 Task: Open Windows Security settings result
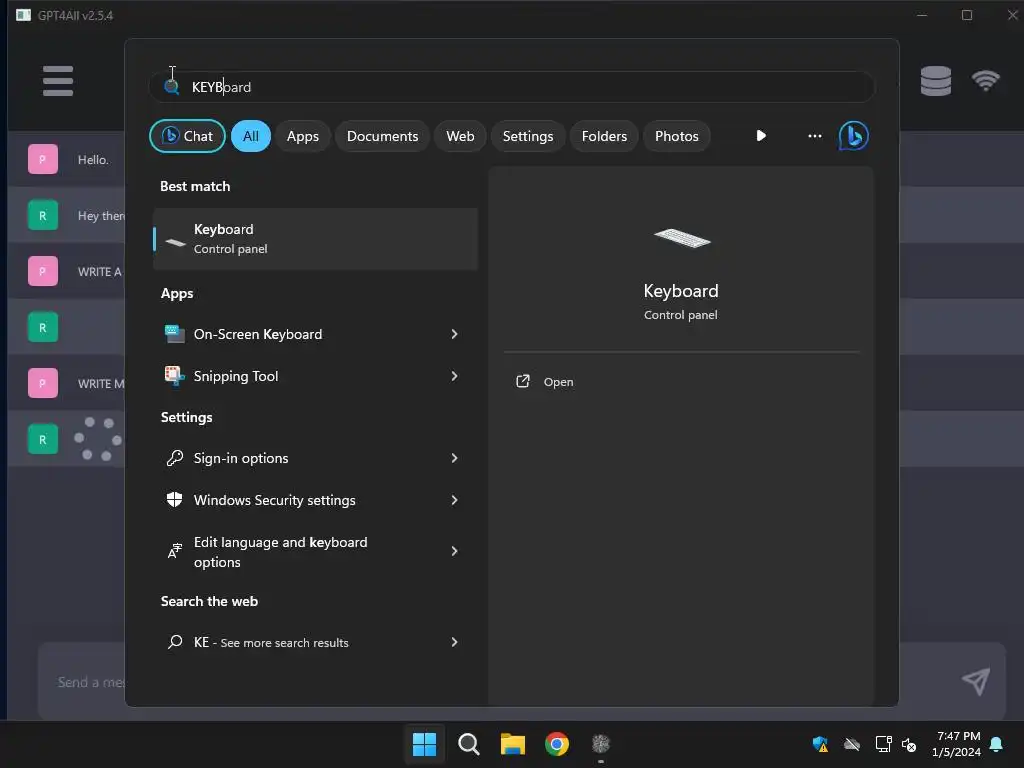coord(315,500)
